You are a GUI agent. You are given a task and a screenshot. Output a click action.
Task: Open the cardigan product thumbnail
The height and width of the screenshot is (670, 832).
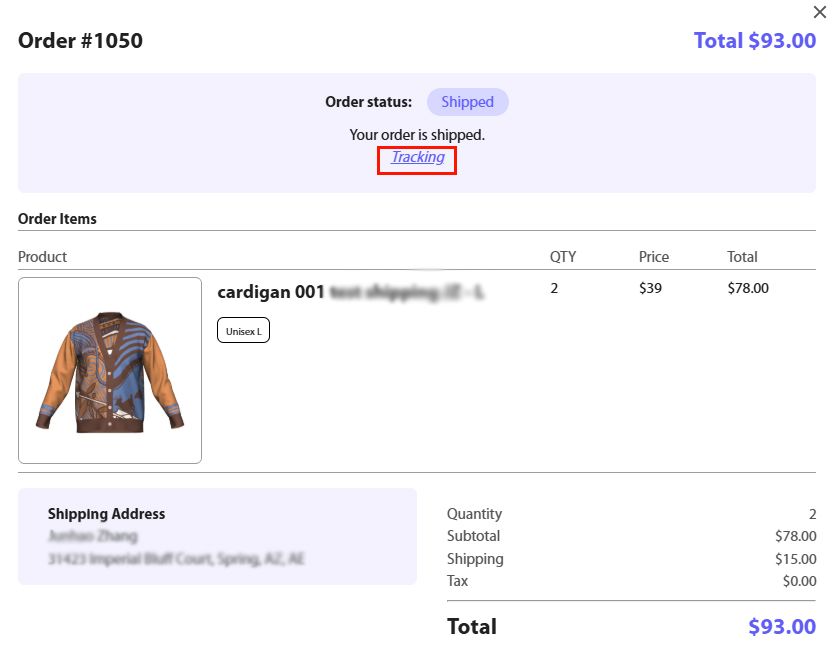click(110, 370)
